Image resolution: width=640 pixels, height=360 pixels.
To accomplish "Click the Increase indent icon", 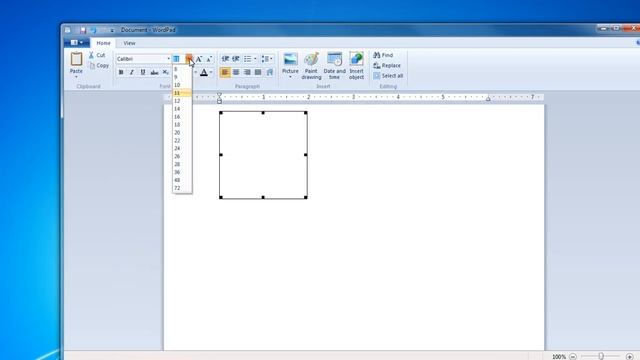I will pos(236,59).
